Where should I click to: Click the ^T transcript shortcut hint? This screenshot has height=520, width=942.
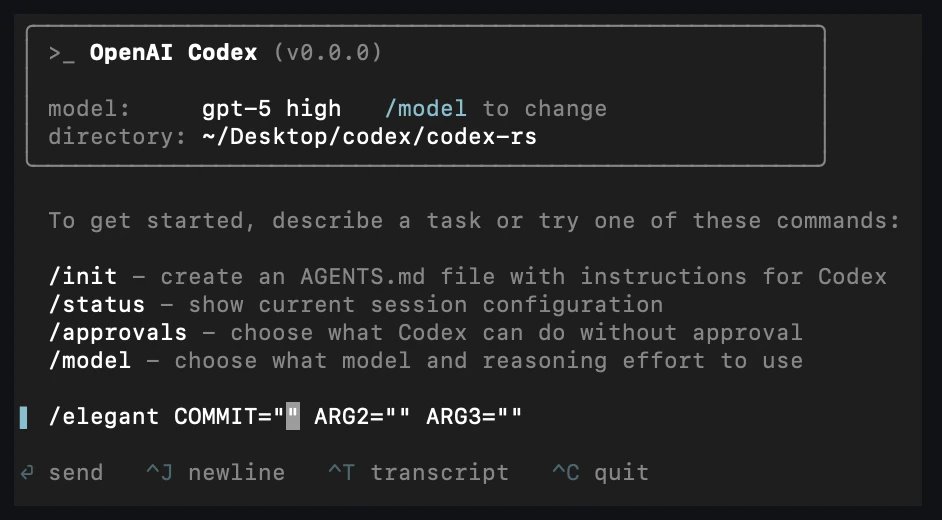tap(418, 472)
